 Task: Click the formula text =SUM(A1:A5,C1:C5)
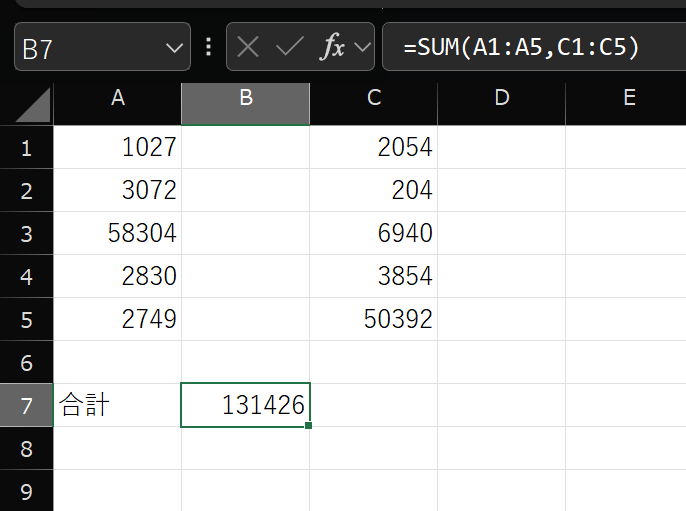coord(520,47)
